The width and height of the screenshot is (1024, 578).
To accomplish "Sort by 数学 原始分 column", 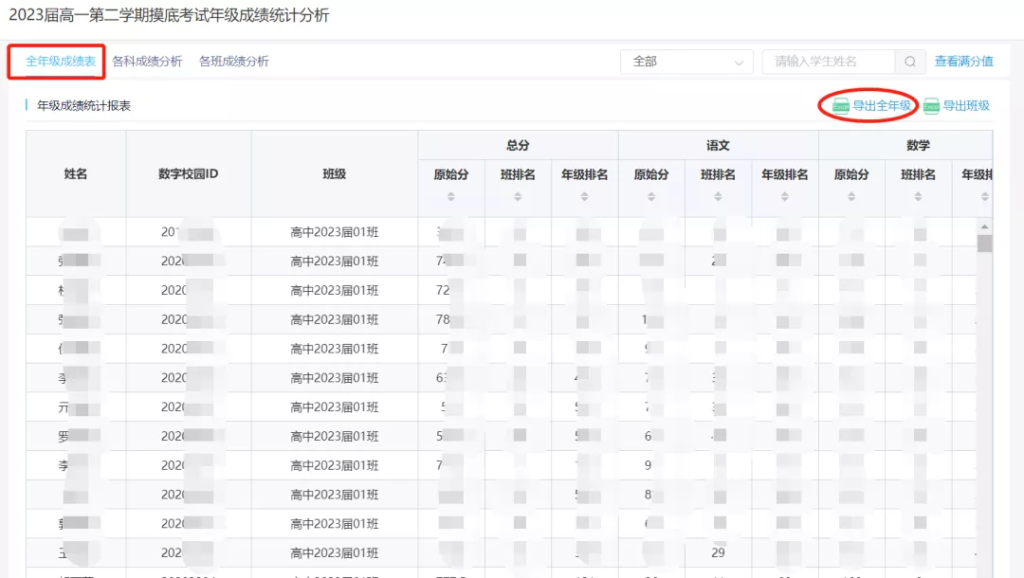I will (x=852, y=197).
